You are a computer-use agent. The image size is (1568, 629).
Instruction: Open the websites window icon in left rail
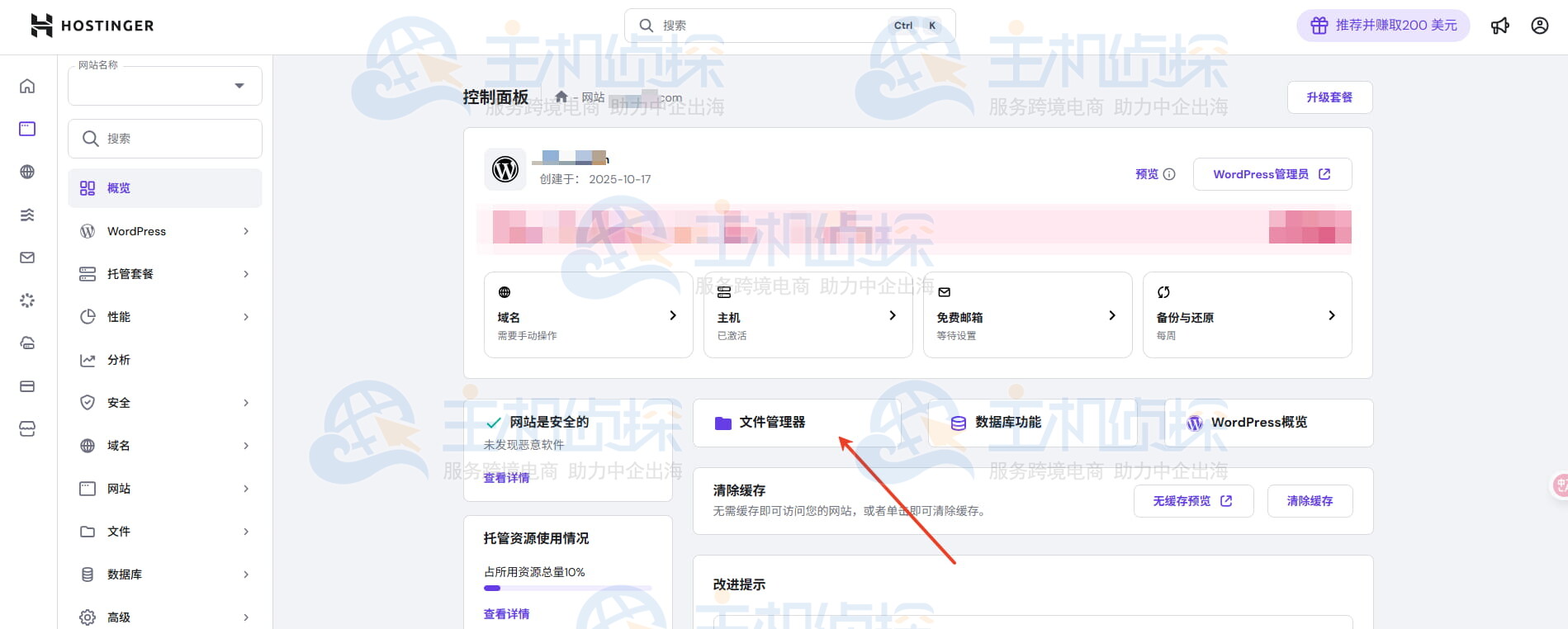27,129
